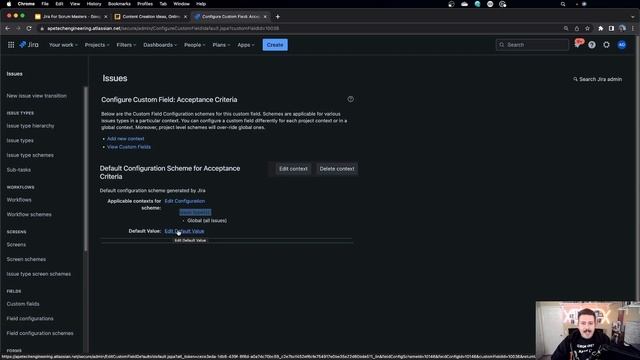Open Issue type screen schemes in sidebar
This screenshot has height=360, width=640.
click(x=38, y=274)
